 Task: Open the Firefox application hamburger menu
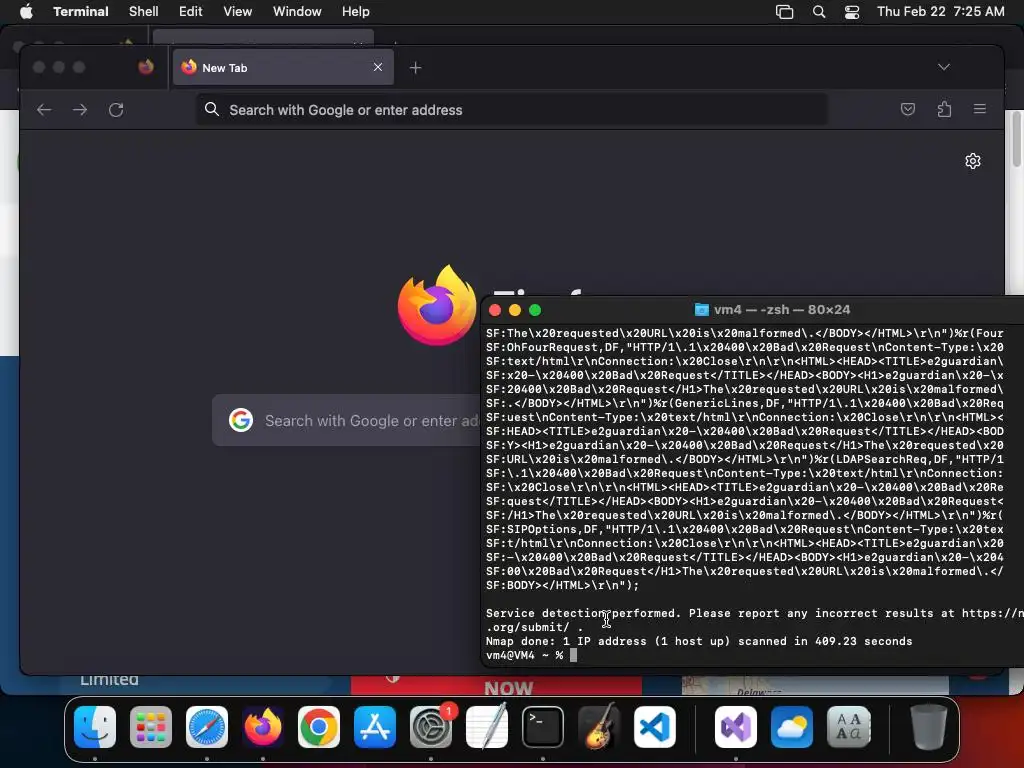pyautogui.click(x=980, y=109)
